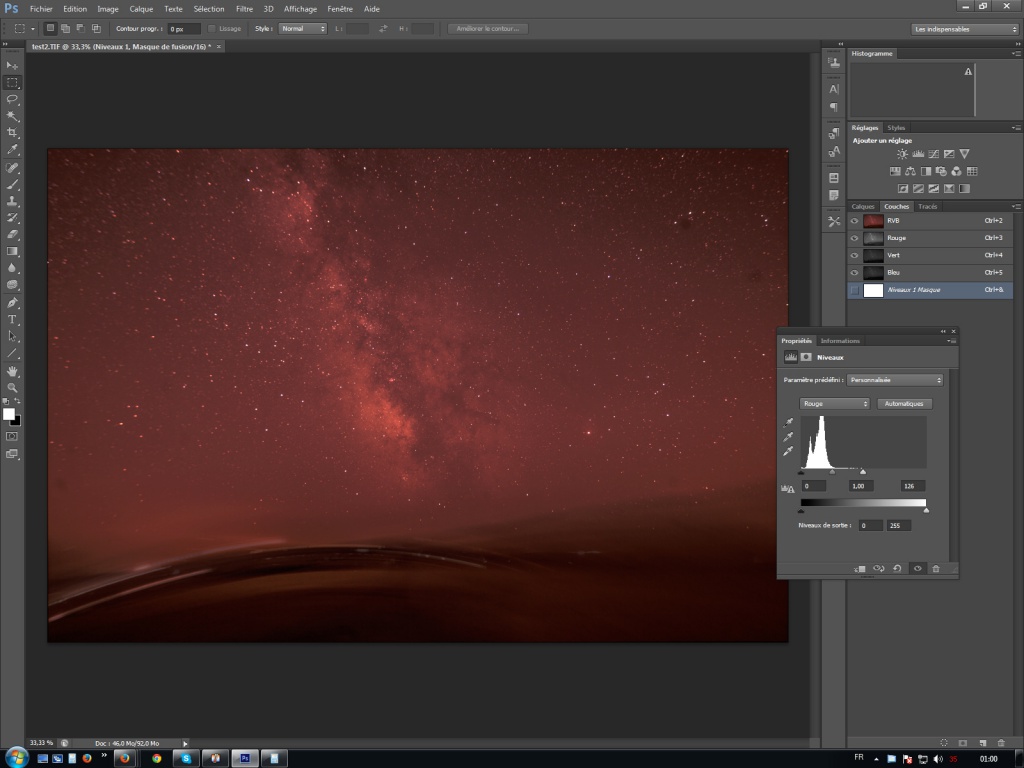Select the Lasso tool

coord(13,99)
